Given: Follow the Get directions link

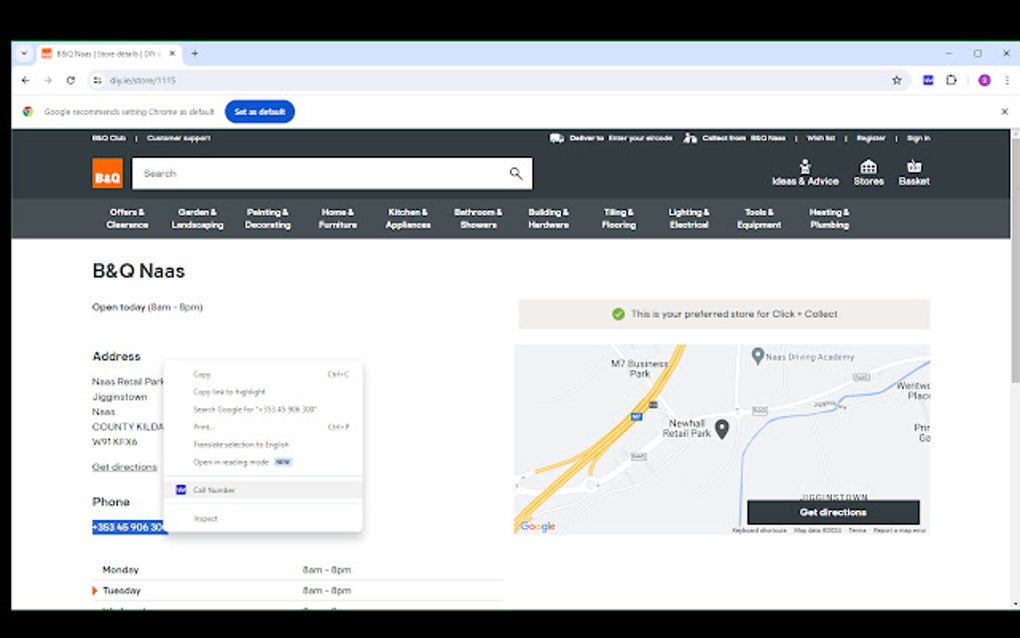Looking at the screenshot, I should tap(123, 466).
